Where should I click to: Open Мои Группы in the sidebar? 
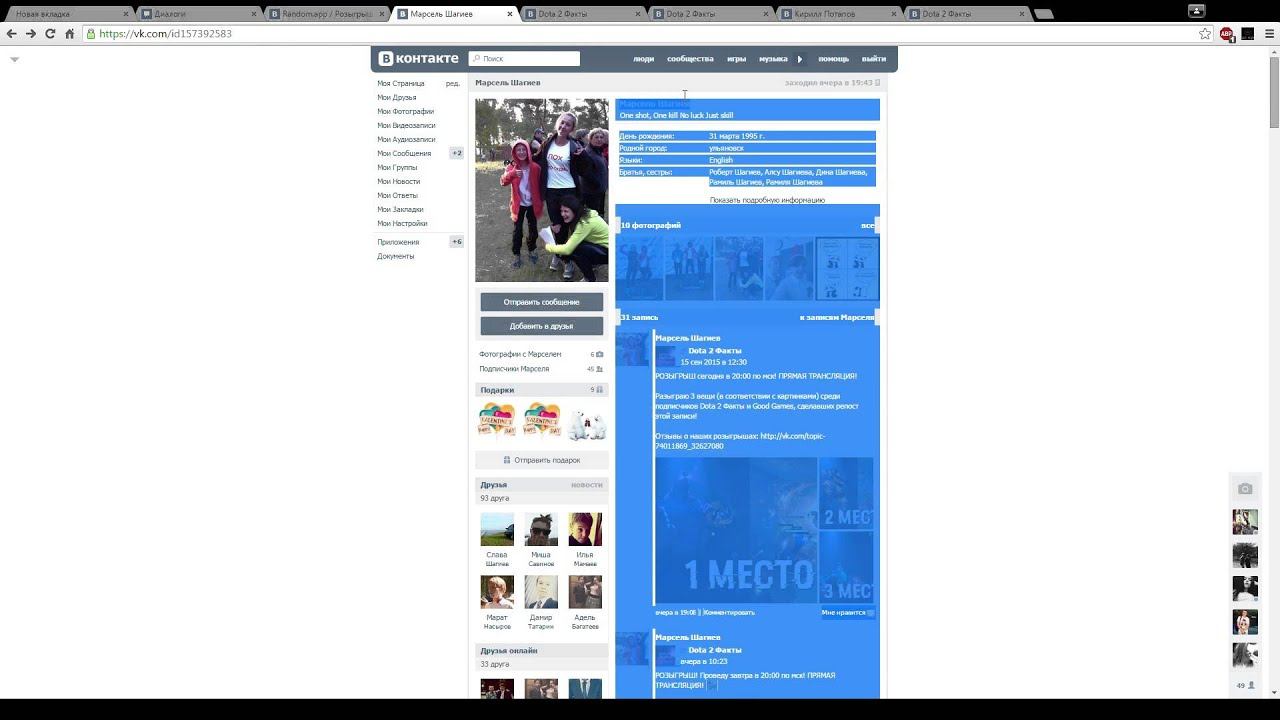click(397, 167)
